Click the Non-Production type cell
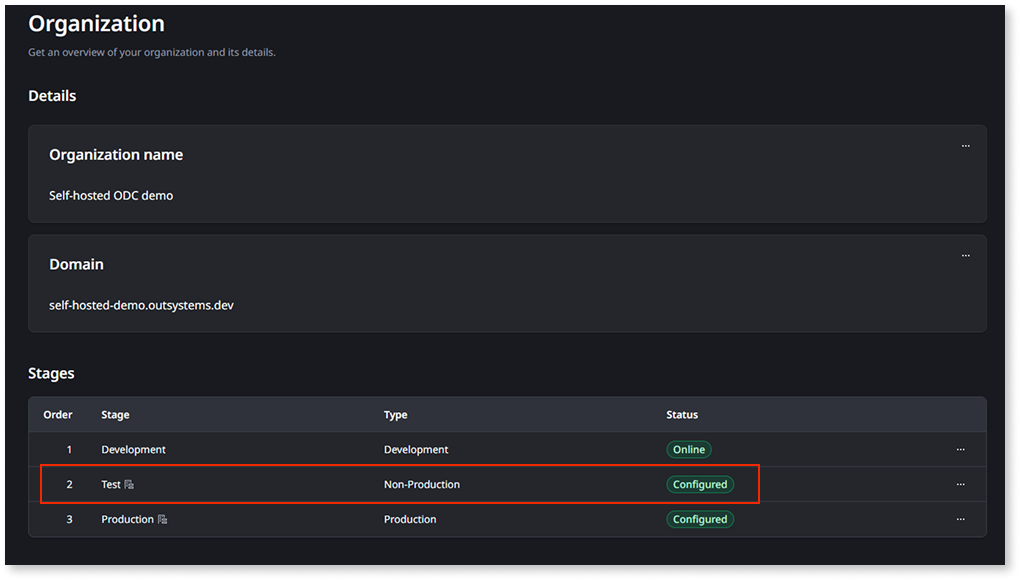 coord(422,484)
